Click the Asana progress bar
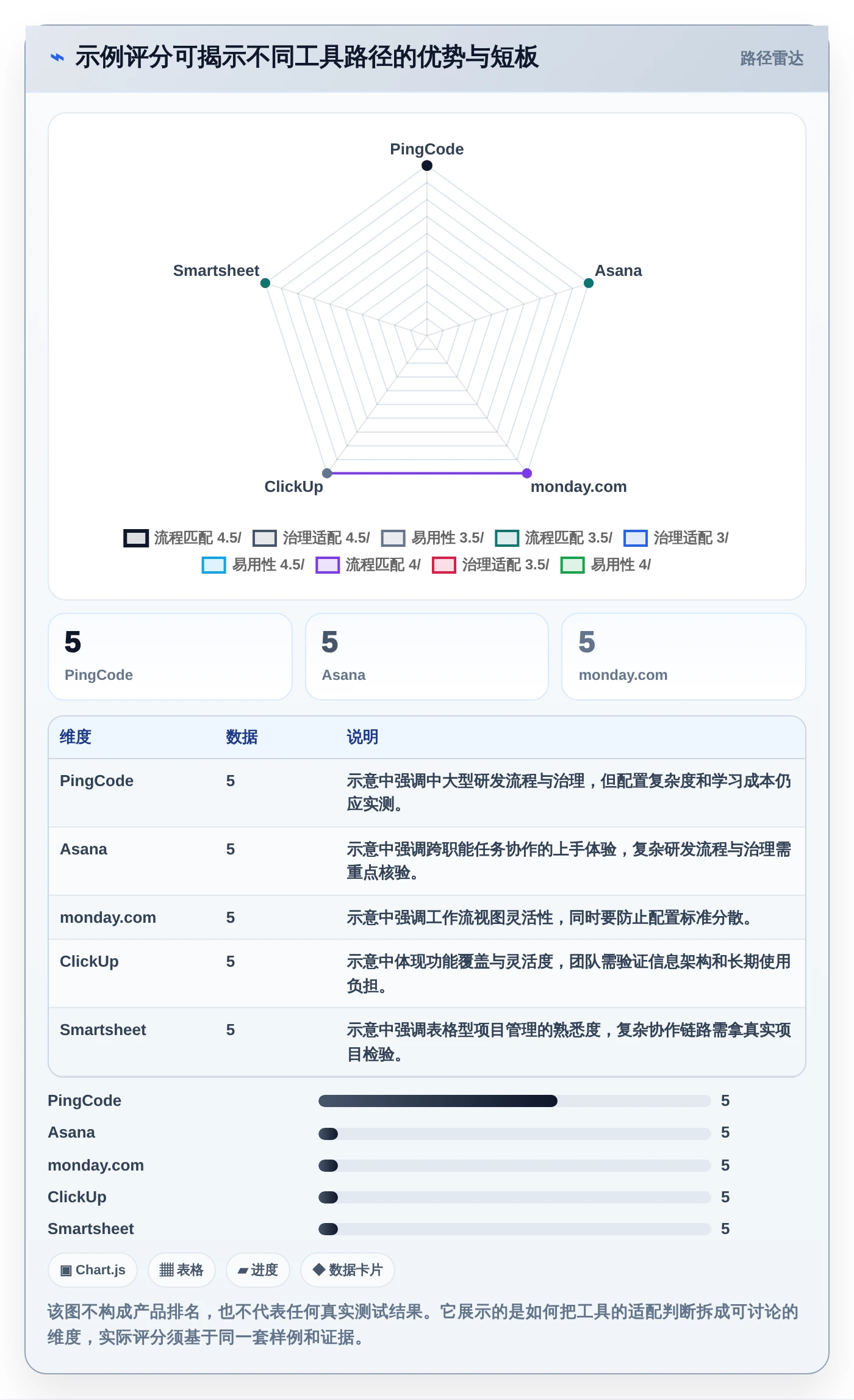The image size is (854, 1400). click(x=515, y=1133)
